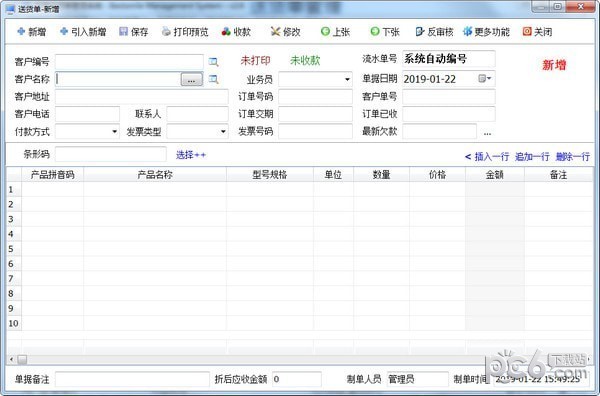Screen dimensions: 600x396
Task: Save the form with 保存
Action: (x=134, y=32)
